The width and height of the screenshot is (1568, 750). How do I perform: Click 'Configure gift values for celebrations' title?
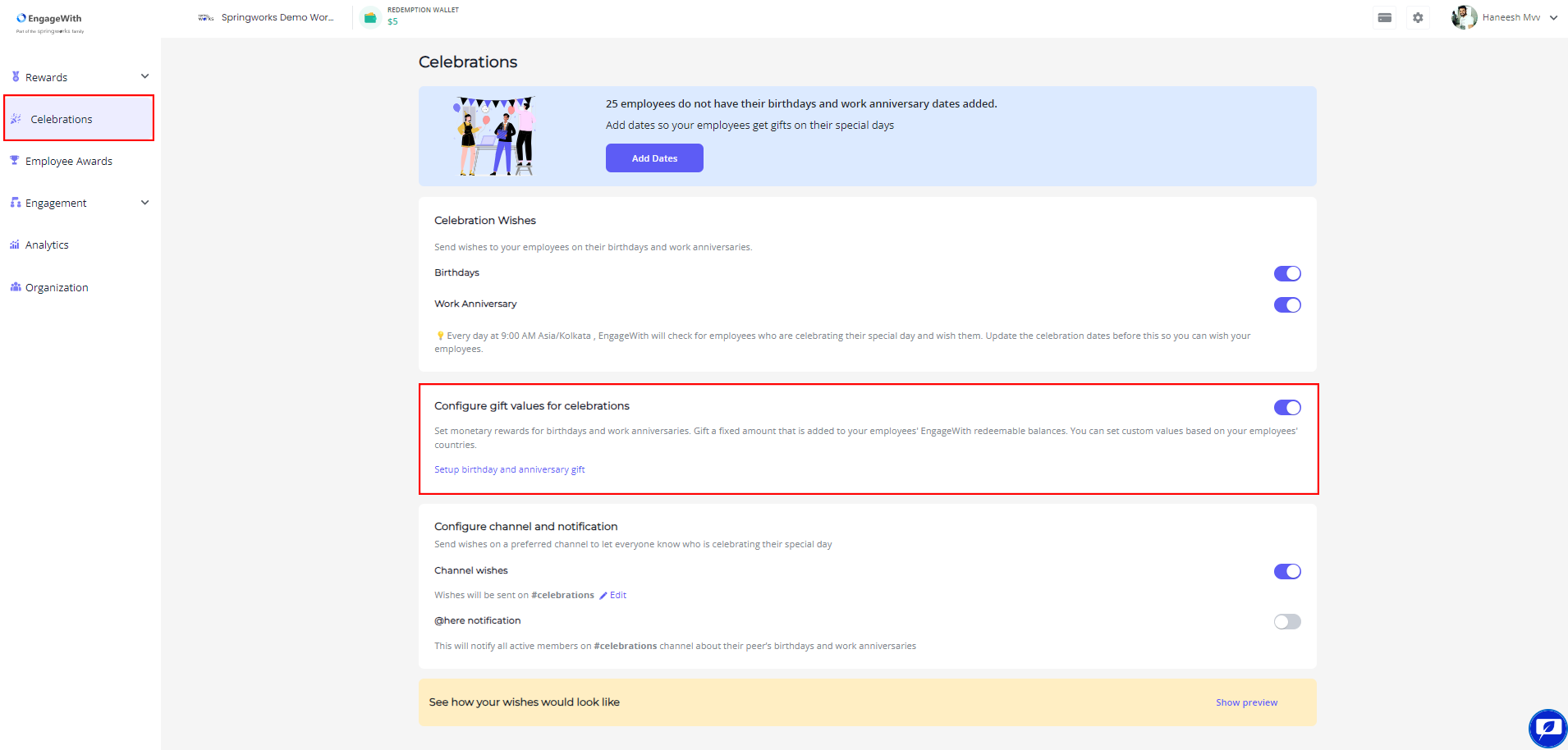(x=532, y=406)
